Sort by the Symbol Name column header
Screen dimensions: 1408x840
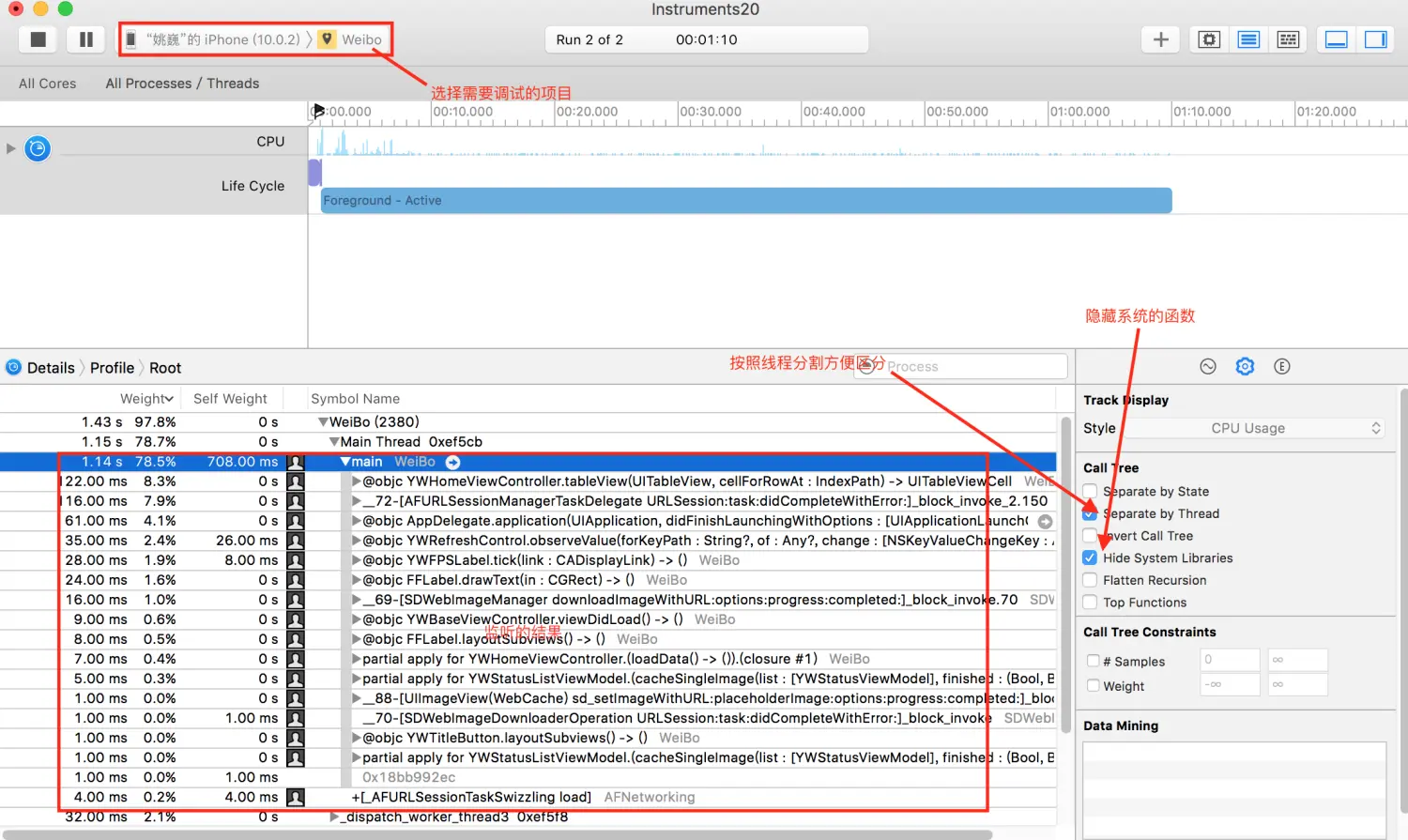(355, 399)
